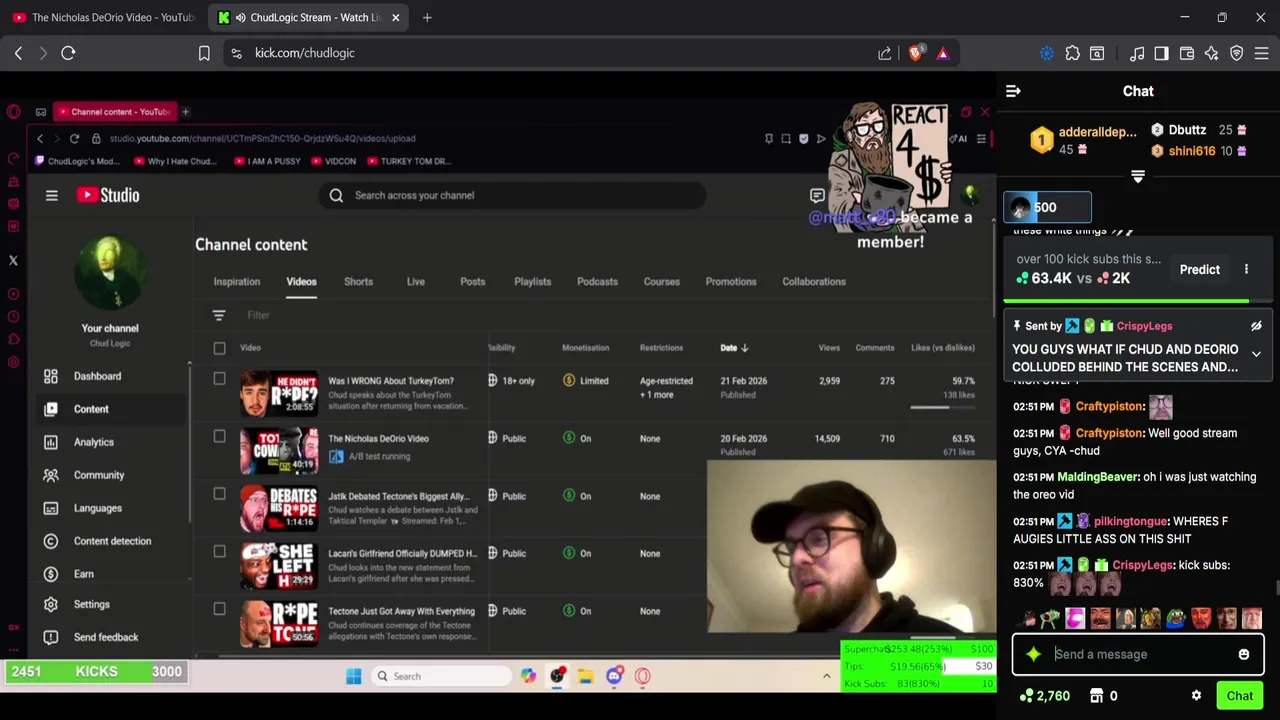
Task: Open the Brave Wallet icon
Action: [1187, 53]
